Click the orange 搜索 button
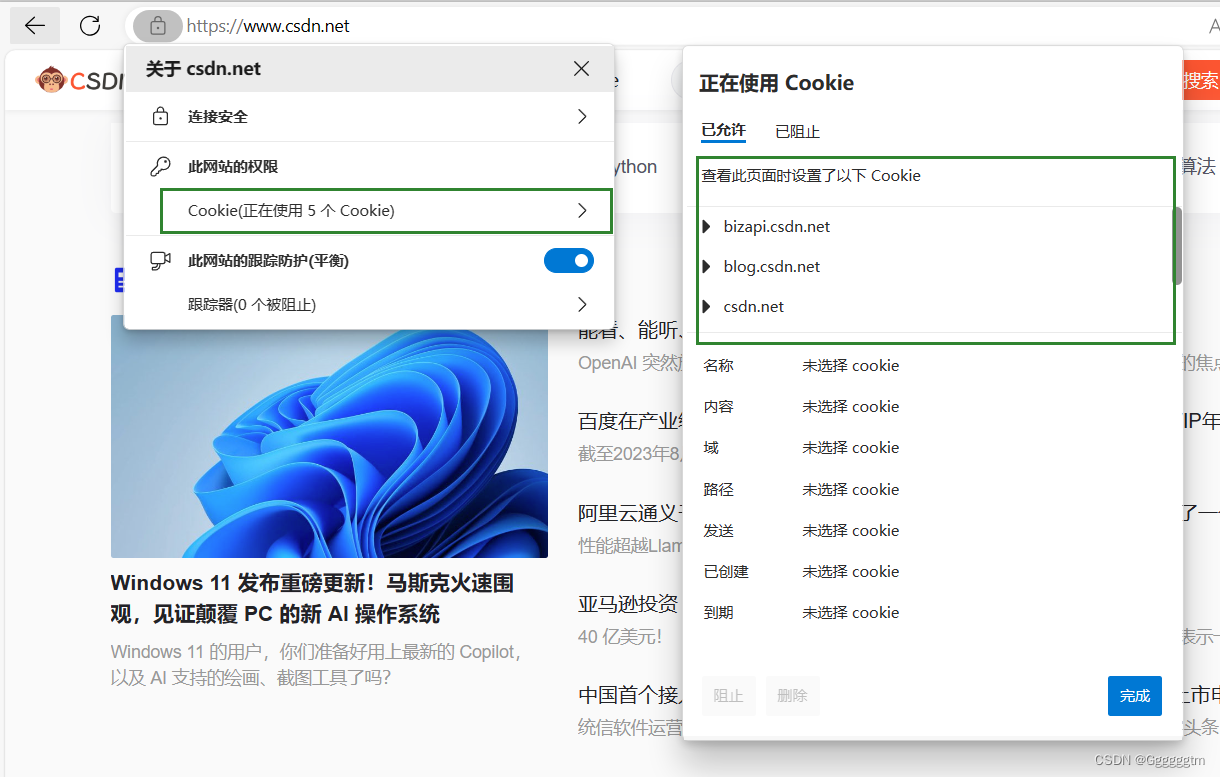 point(1201,81)
